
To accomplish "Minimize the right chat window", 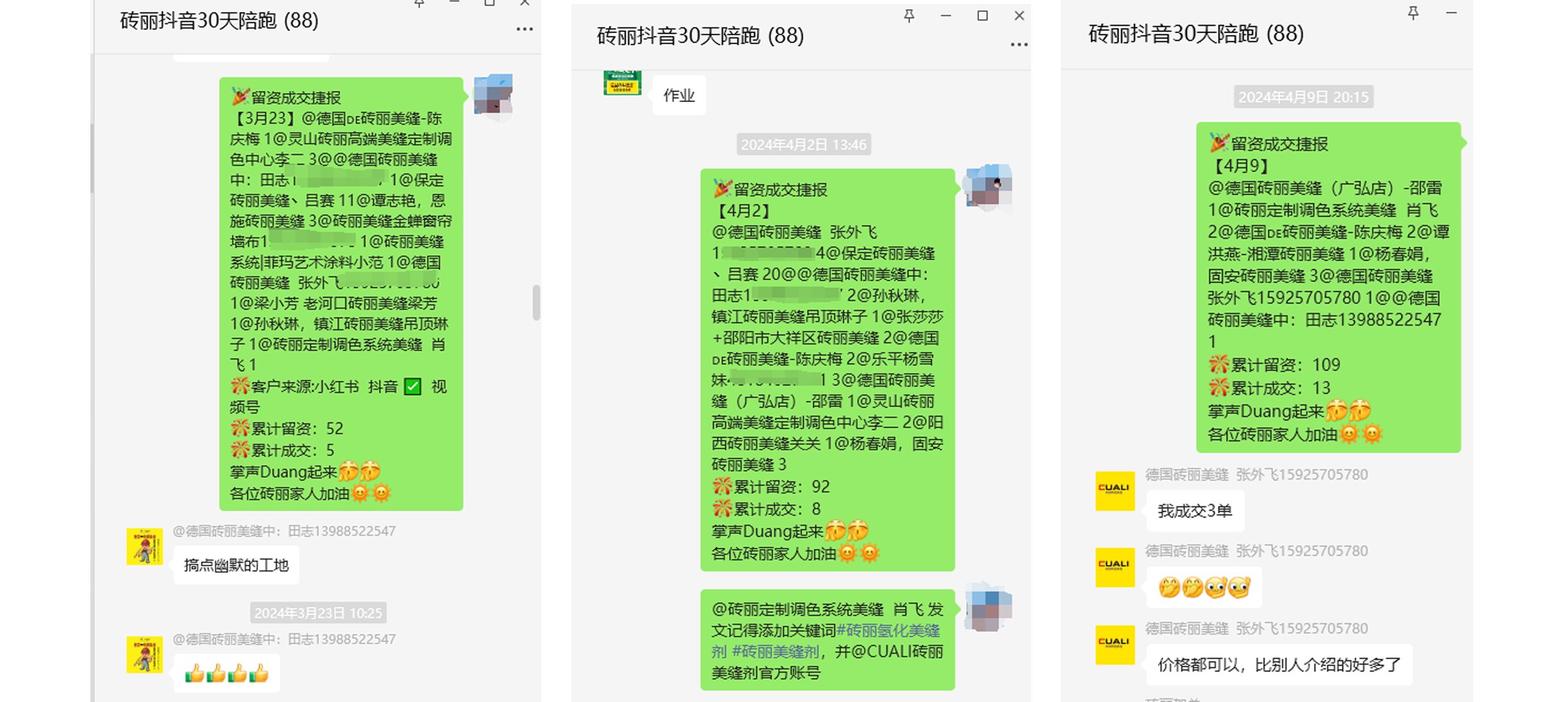I will pyautogui.click(x=1451, y=13).
